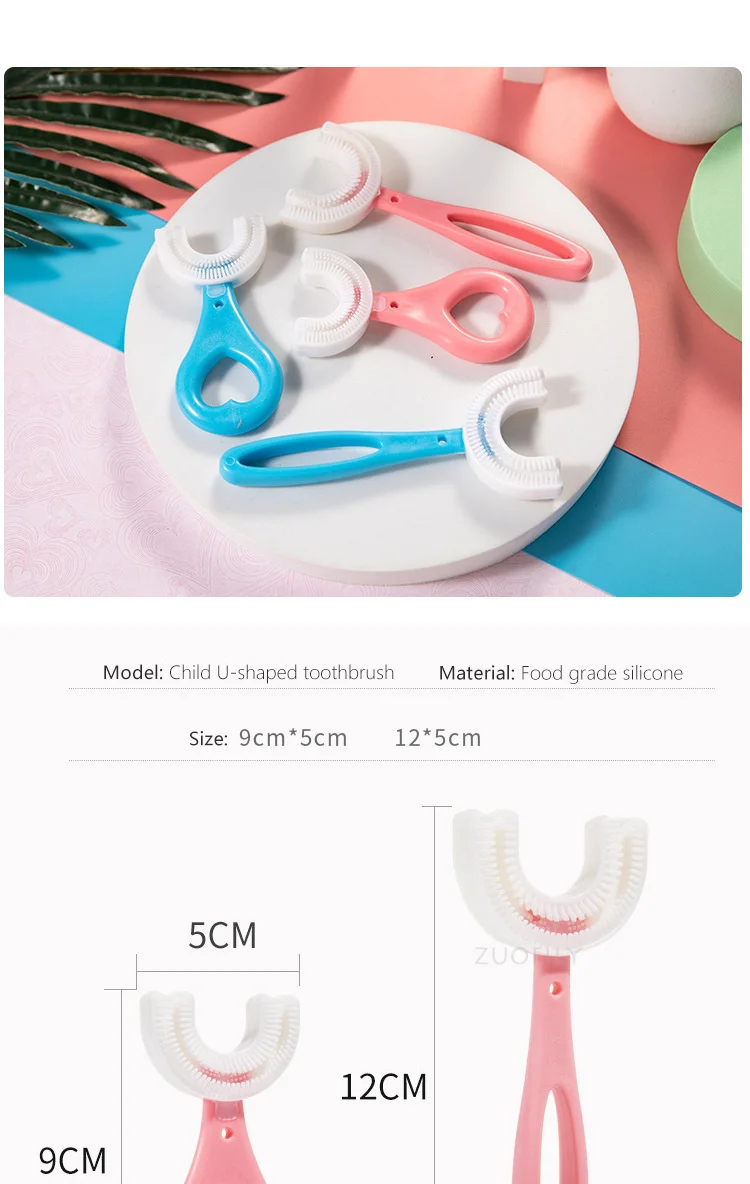This screenshot has height=1184, width=750.
Task: Click the Model: Child U-shaped toothbrush text
Action: [248, 672]
